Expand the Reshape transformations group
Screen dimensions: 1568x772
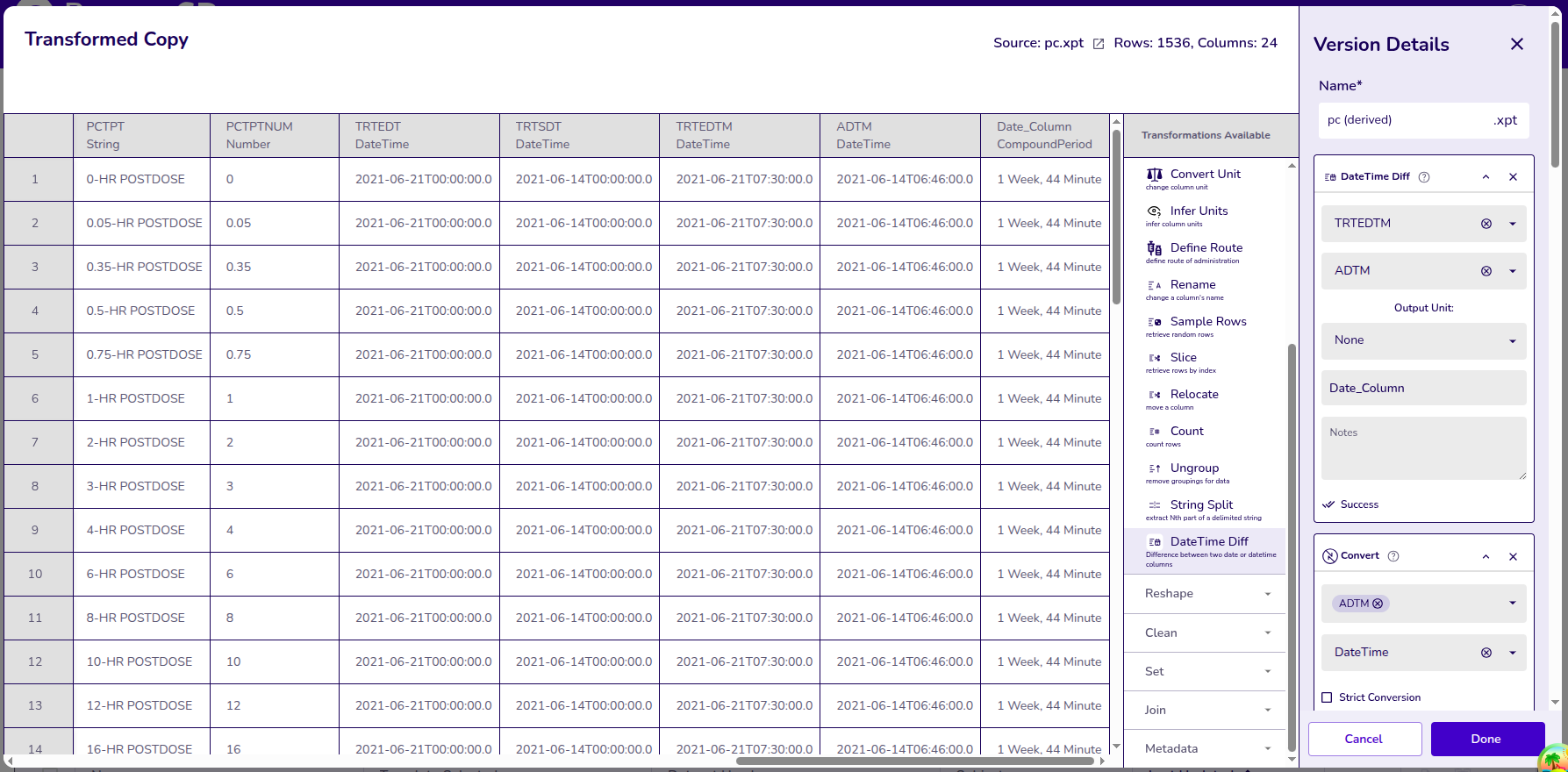coord(1206,594)
